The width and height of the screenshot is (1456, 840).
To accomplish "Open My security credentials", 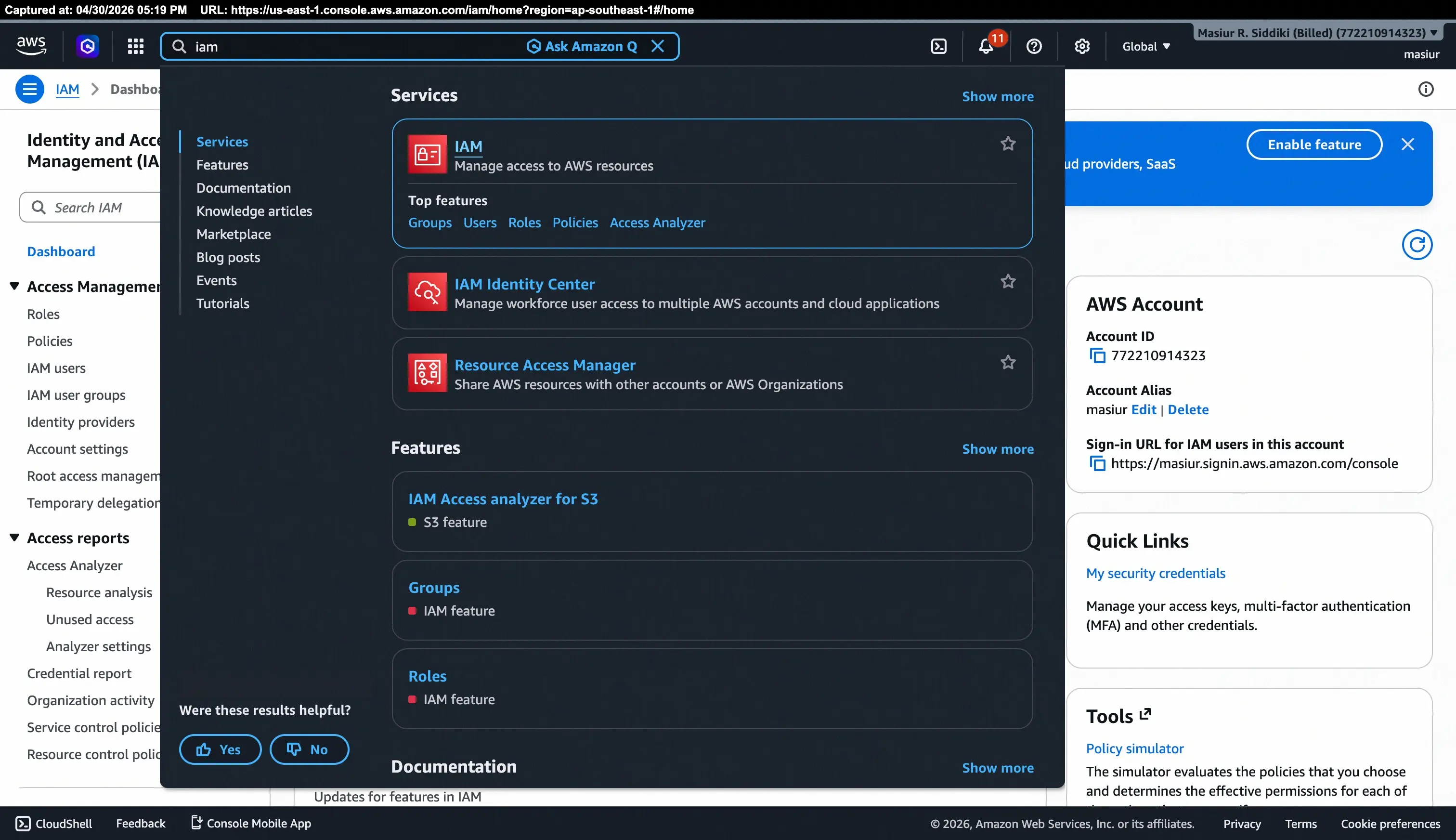I will (1156, 574).
